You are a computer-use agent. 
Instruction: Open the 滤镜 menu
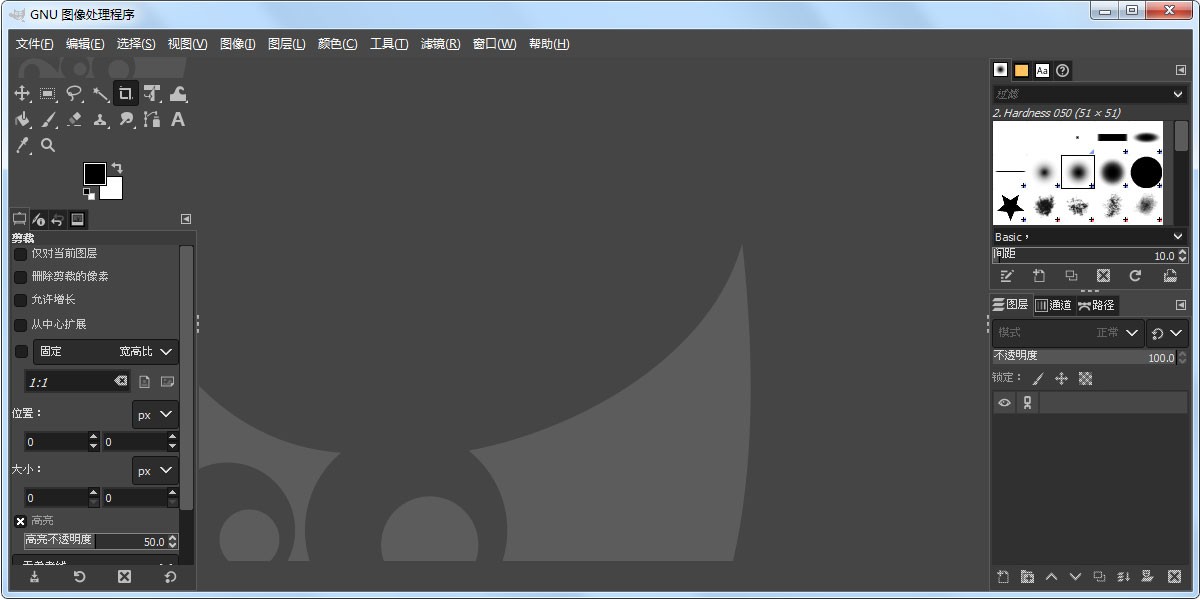point(441,44)
